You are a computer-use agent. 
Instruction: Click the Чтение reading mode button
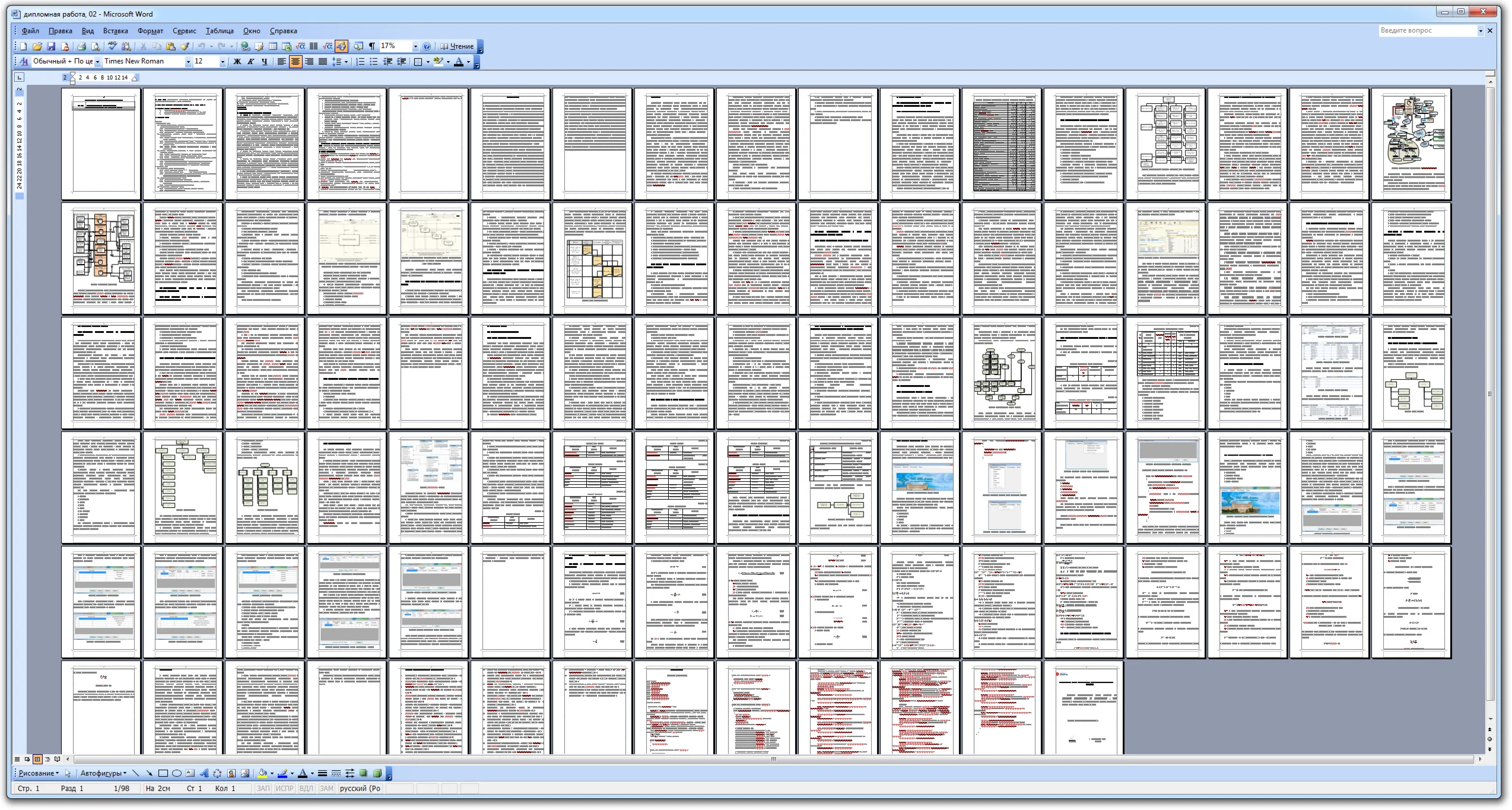coord(457,46)
